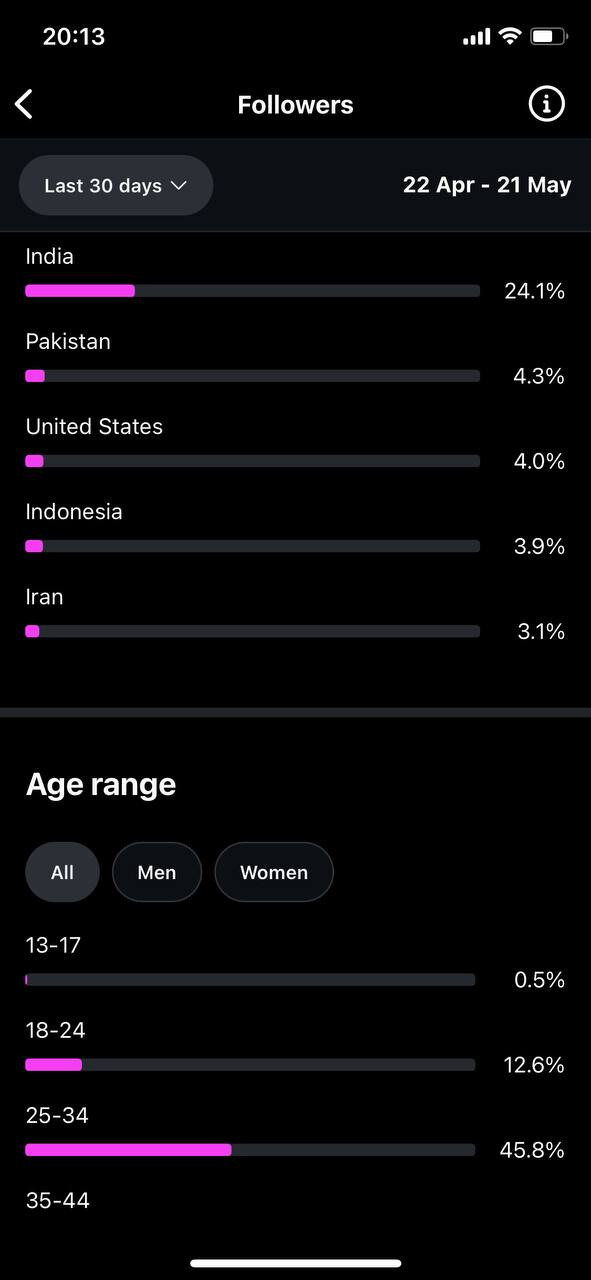591x1280 pixels.
Task: Select the Pakistan country row
Action: tap(295, 360)
